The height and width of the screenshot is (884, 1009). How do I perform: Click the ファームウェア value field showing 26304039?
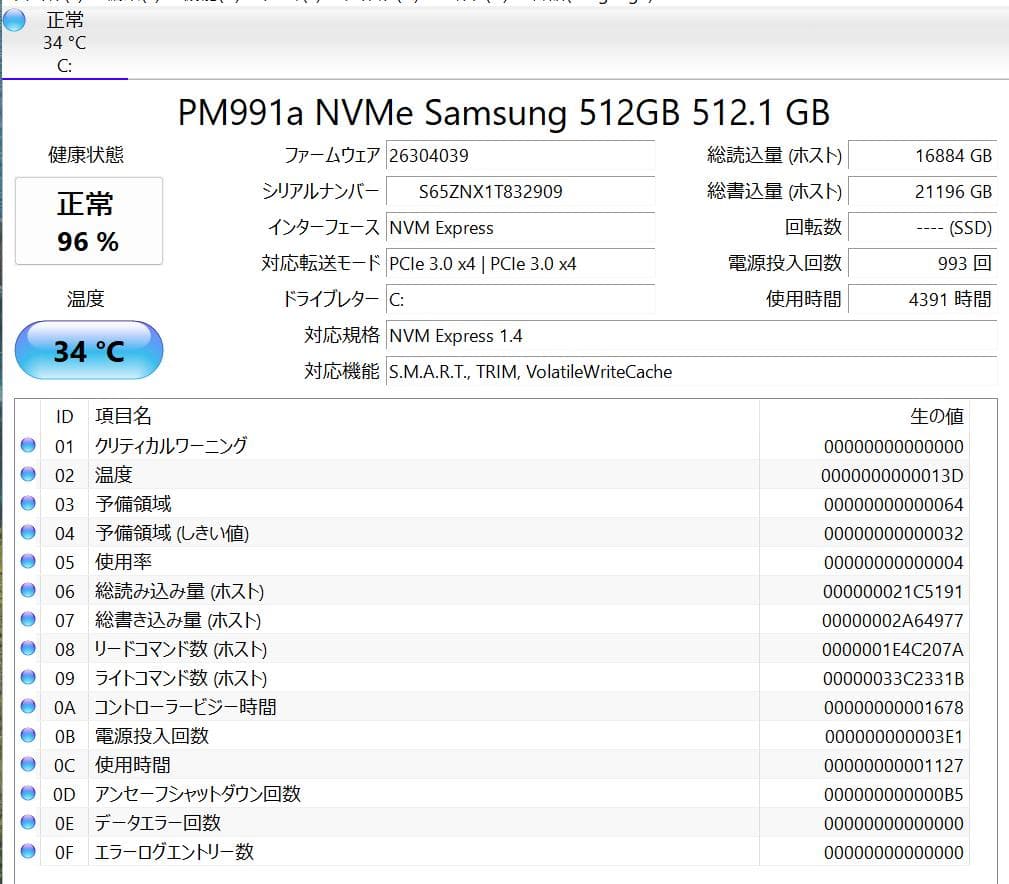(520, 156)
